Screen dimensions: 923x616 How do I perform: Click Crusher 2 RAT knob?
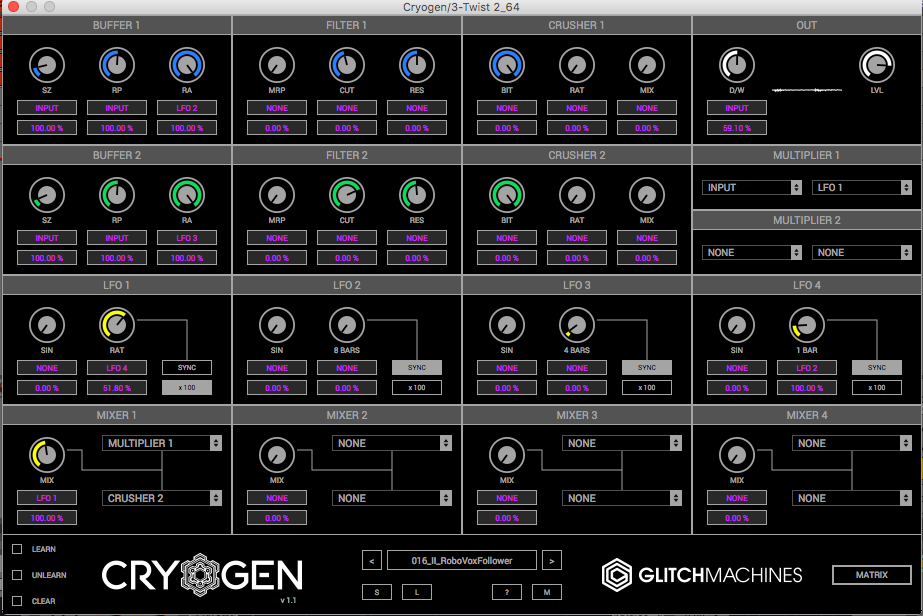click(x=577, y=196)
